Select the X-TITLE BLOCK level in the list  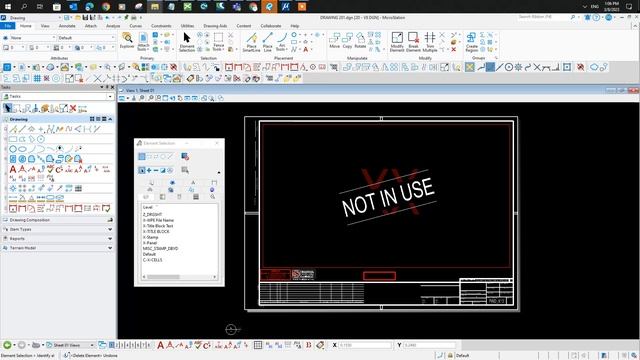tap(156, 231)
